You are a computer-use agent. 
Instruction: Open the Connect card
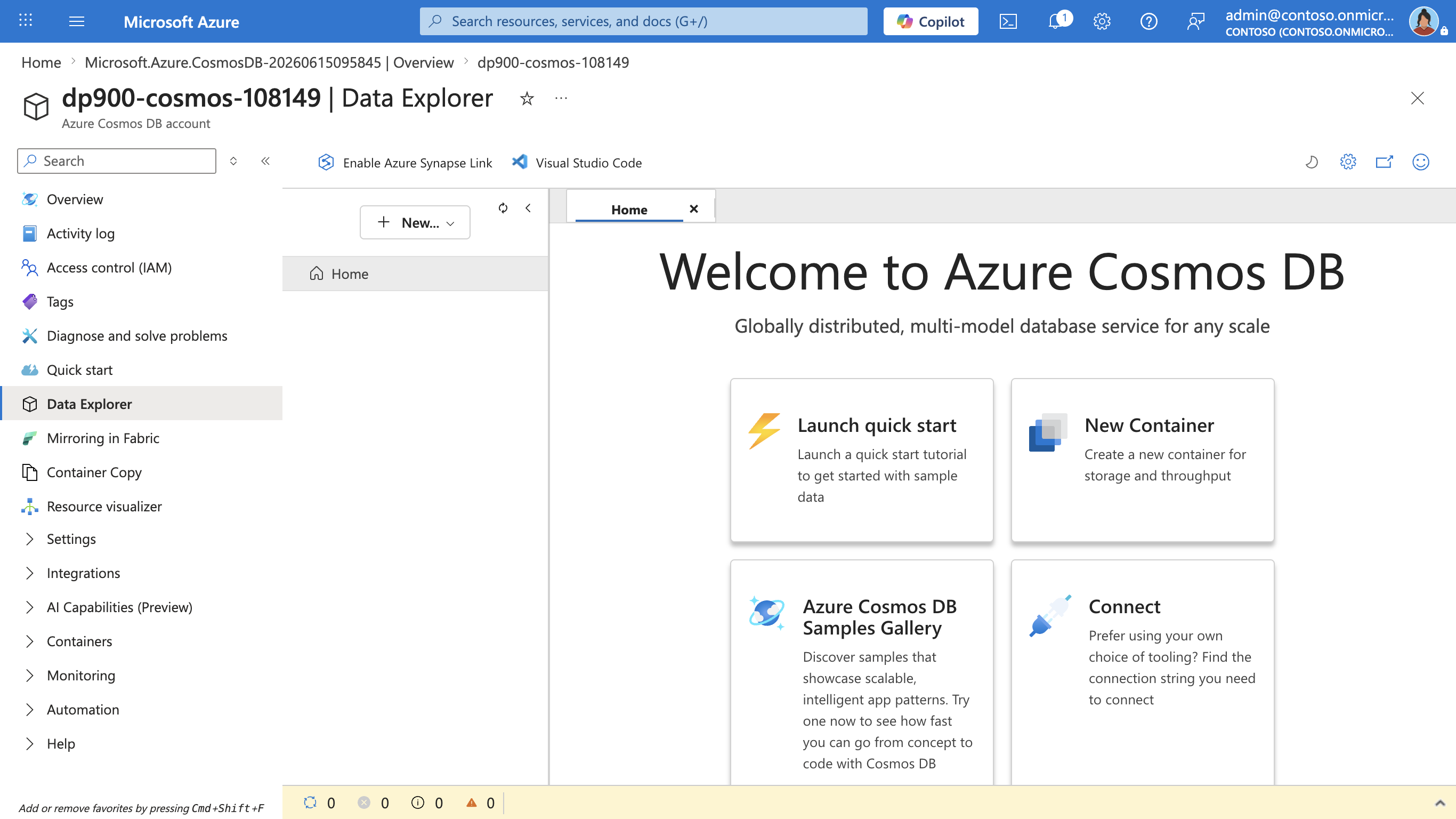pos(1142,672)
